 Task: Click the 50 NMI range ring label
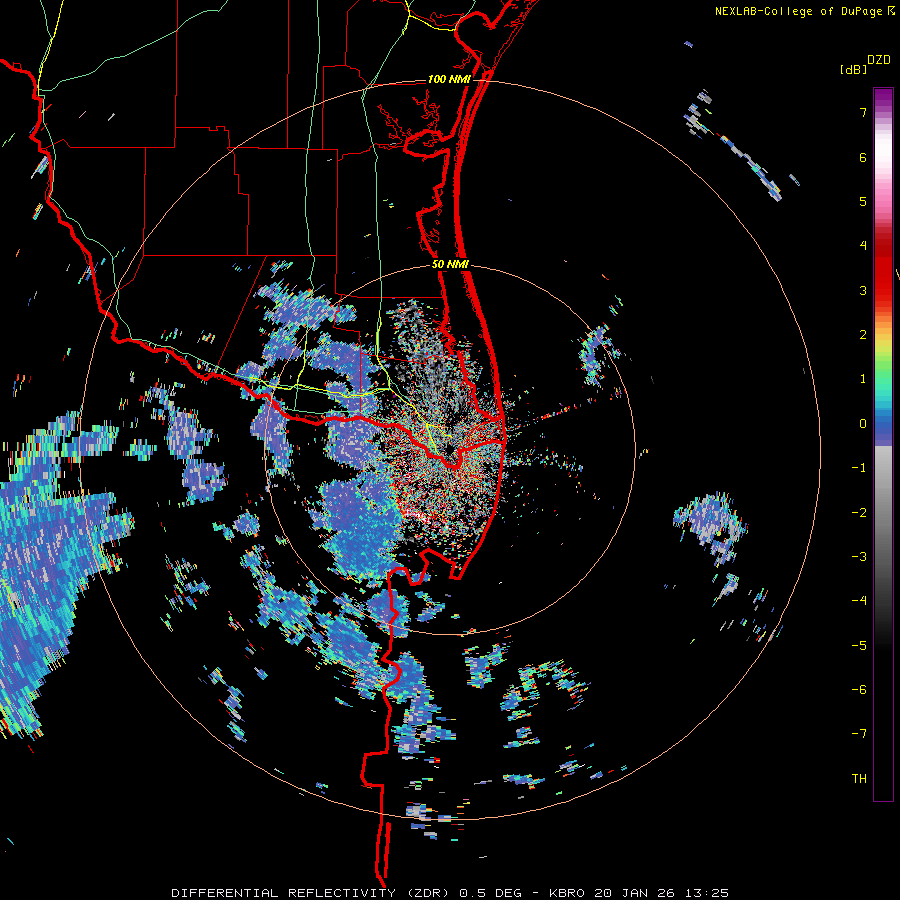click(x=450, y=265)
